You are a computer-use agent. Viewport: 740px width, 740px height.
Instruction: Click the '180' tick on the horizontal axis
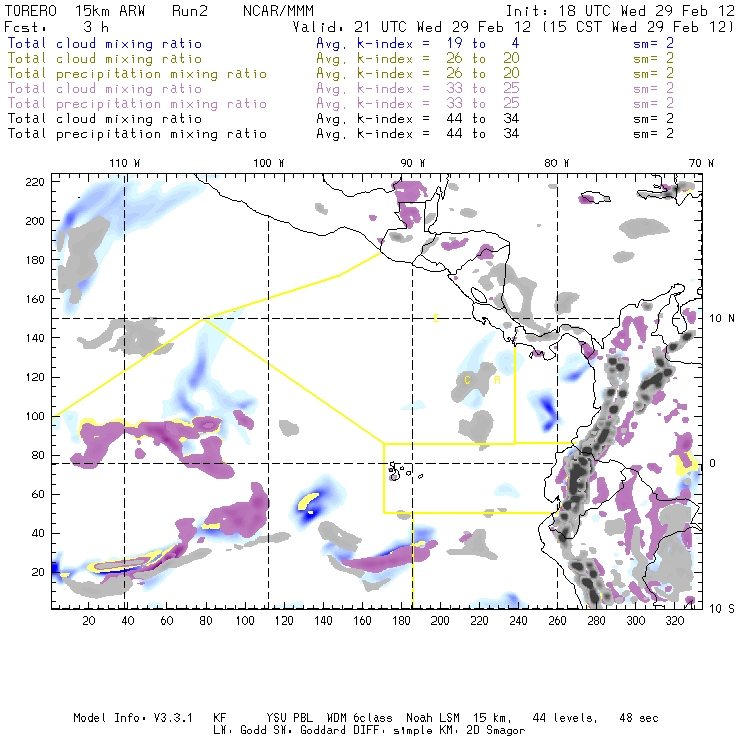tap(401, 621)
